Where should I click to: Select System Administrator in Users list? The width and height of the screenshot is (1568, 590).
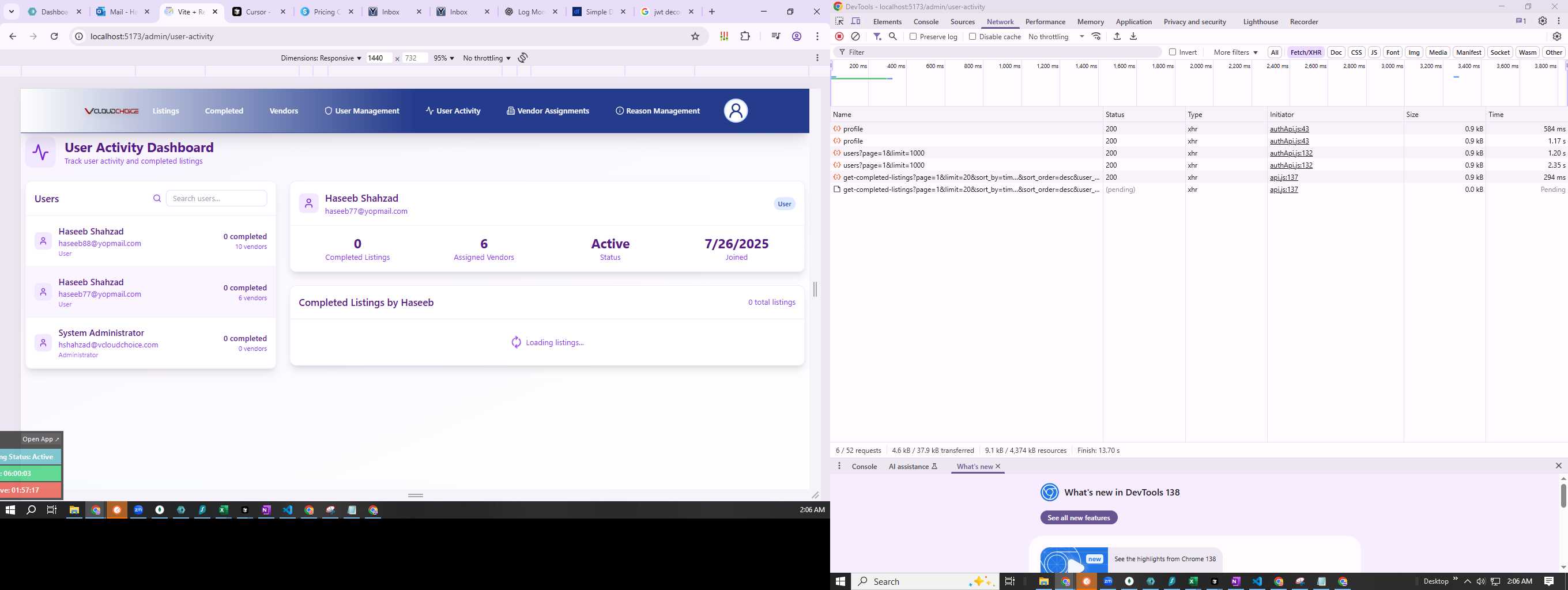pos(151,342)
